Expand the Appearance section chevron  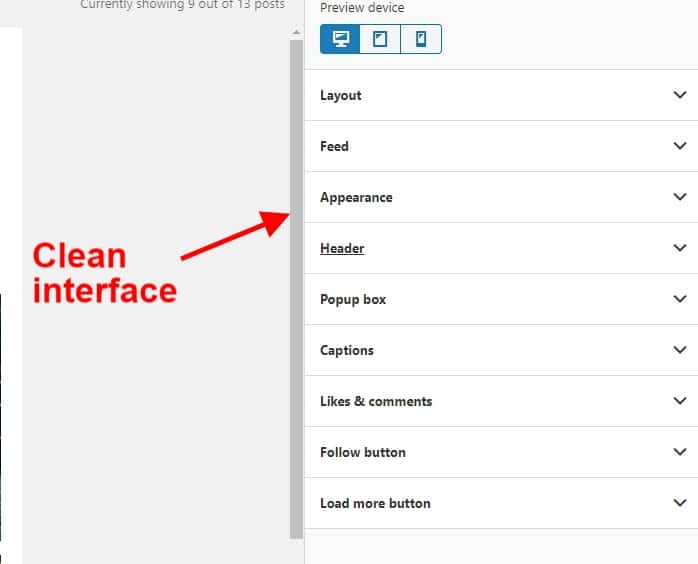coord(680,197)
